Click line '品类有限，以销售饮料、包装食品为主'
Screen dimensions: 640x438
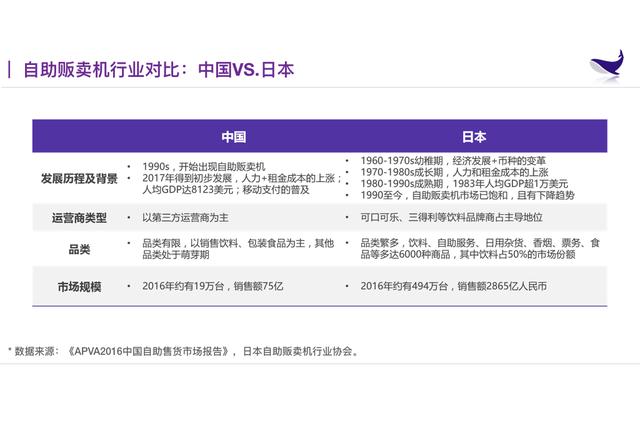(x=224, y=243)
